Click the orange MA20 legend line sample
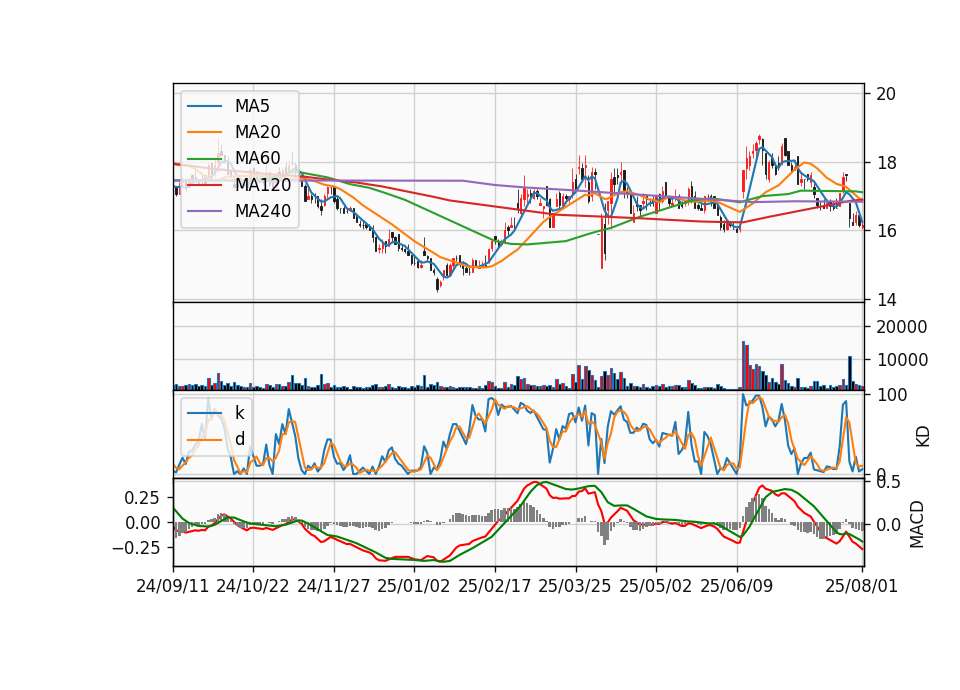This screenshot has width=960, height=690. point(204,132)
